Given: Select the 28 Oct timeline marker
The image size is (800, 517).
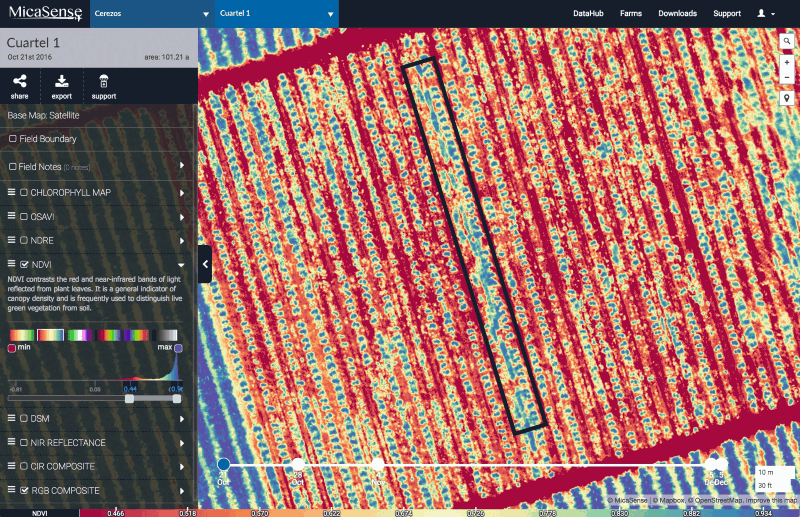Looking at the screenshot, I should click(297, 465).
